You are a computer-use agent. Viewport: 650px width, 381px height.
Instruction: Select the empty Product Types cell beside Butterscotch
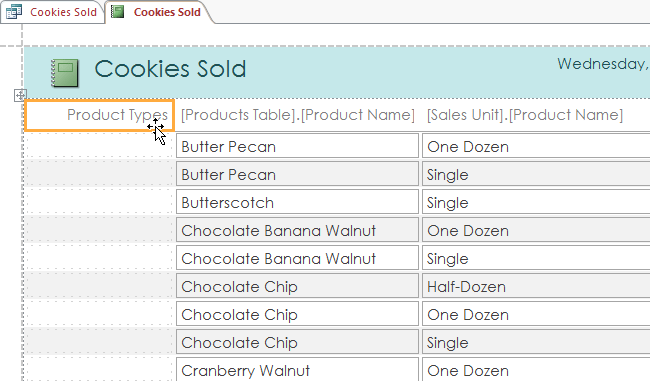[99, 202]
